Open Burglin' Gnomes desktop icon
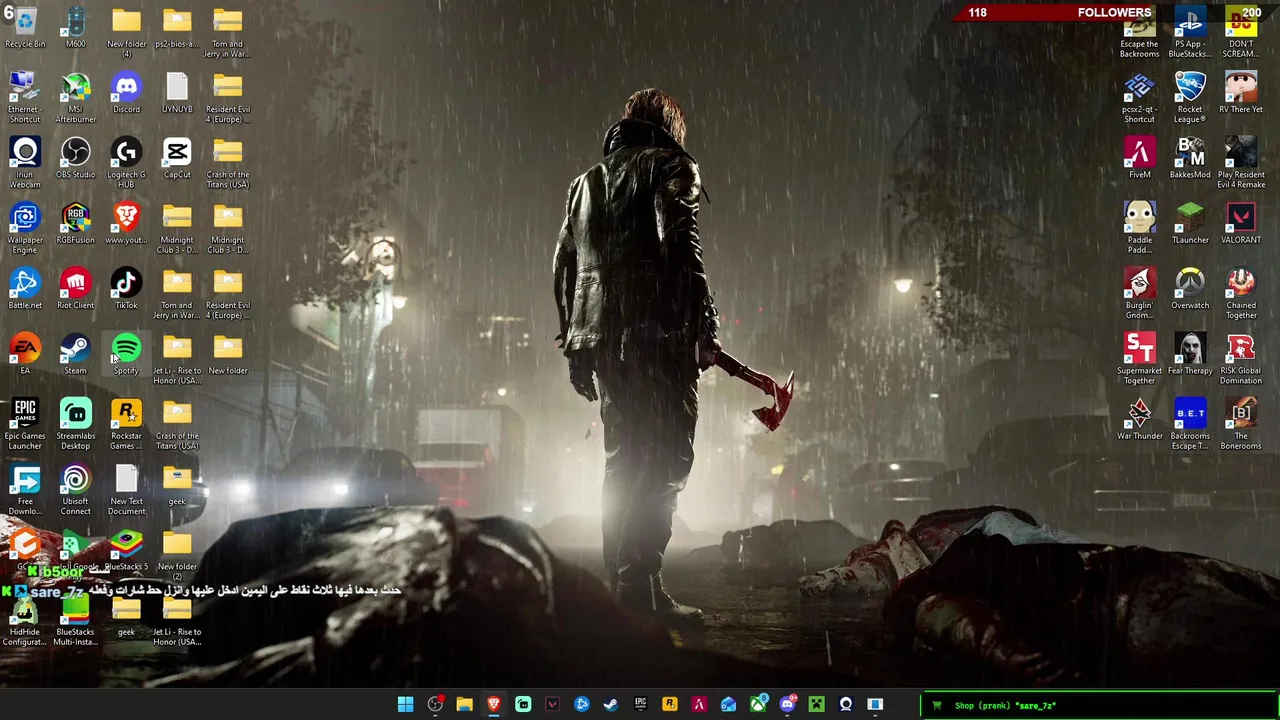Screen dimensions: 1280x720 tap(1140, 294)
